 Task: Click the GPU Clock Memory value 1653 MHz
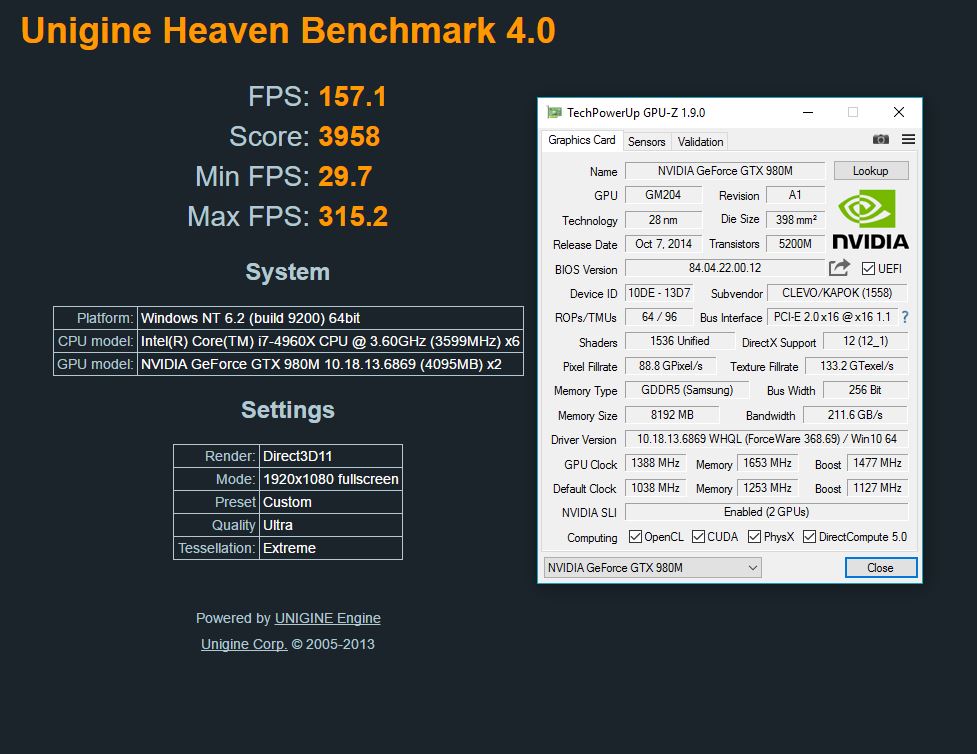point(768,463)
